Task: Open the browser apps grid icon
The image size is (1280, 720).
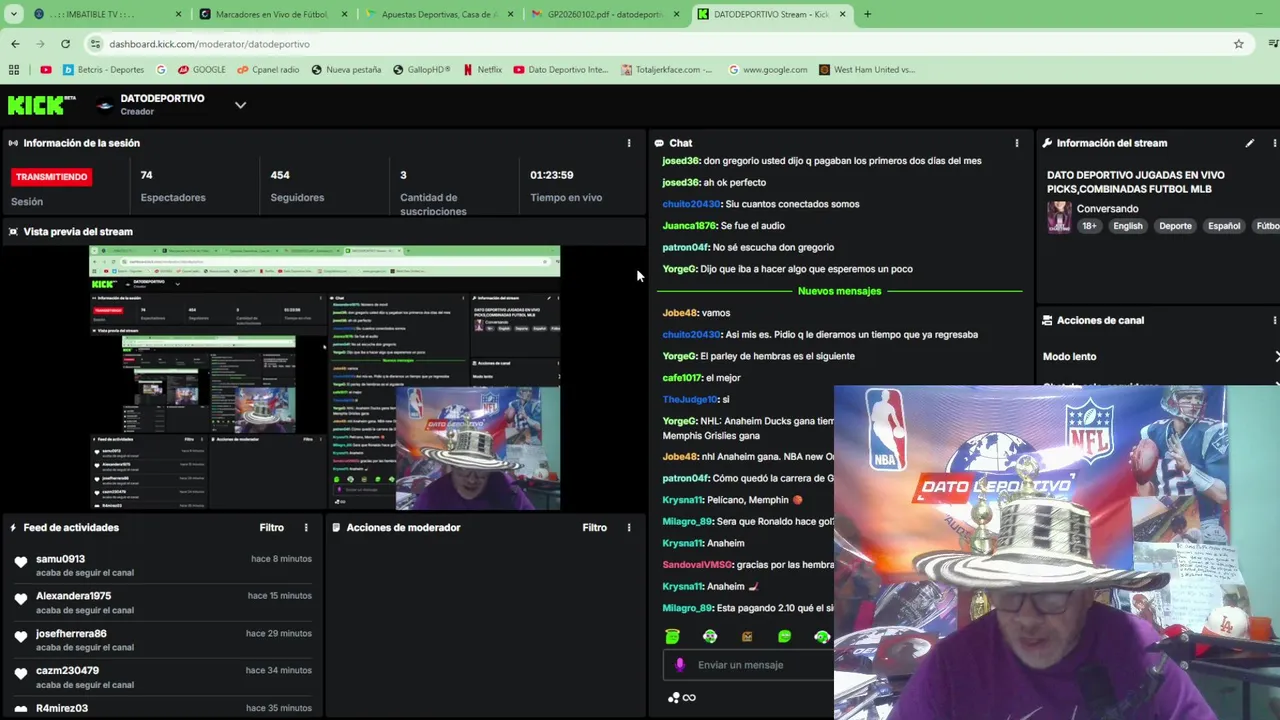Action: 14,70
